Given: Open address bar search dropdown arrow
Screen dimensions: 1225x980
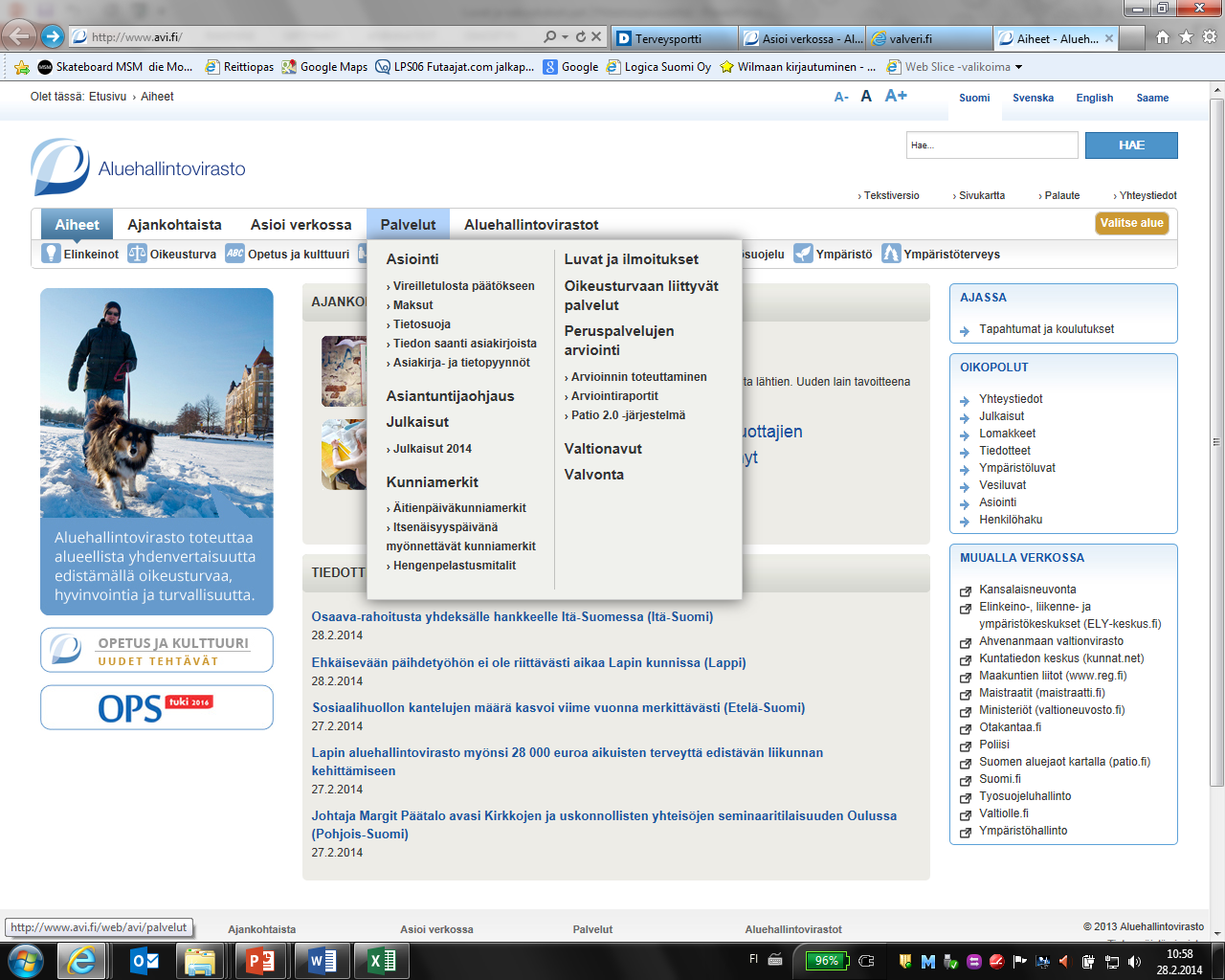Looking at the screenshot, I should [x=565, y=37].
